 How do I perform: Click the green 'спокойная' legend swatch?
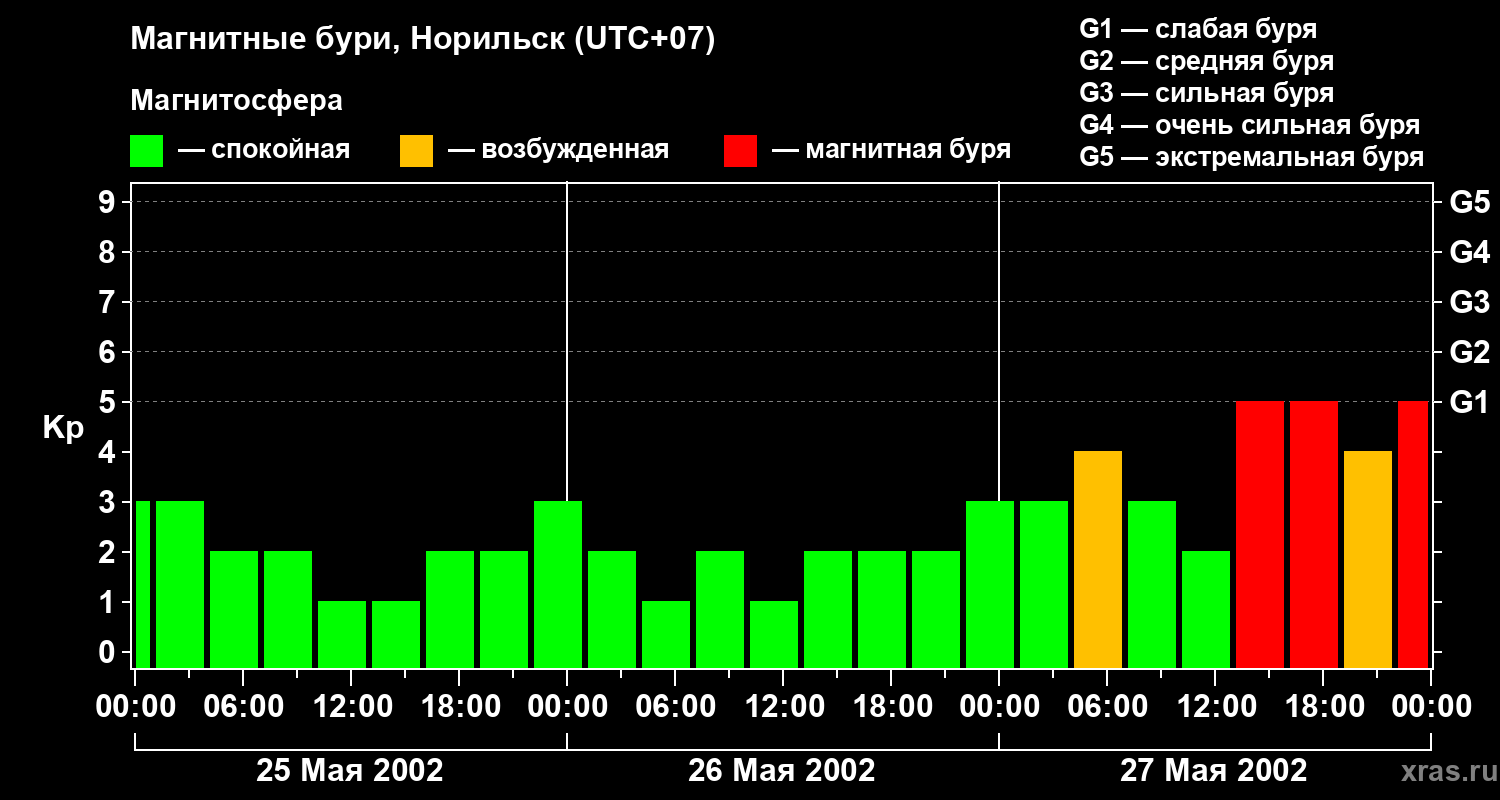[147, 151]
